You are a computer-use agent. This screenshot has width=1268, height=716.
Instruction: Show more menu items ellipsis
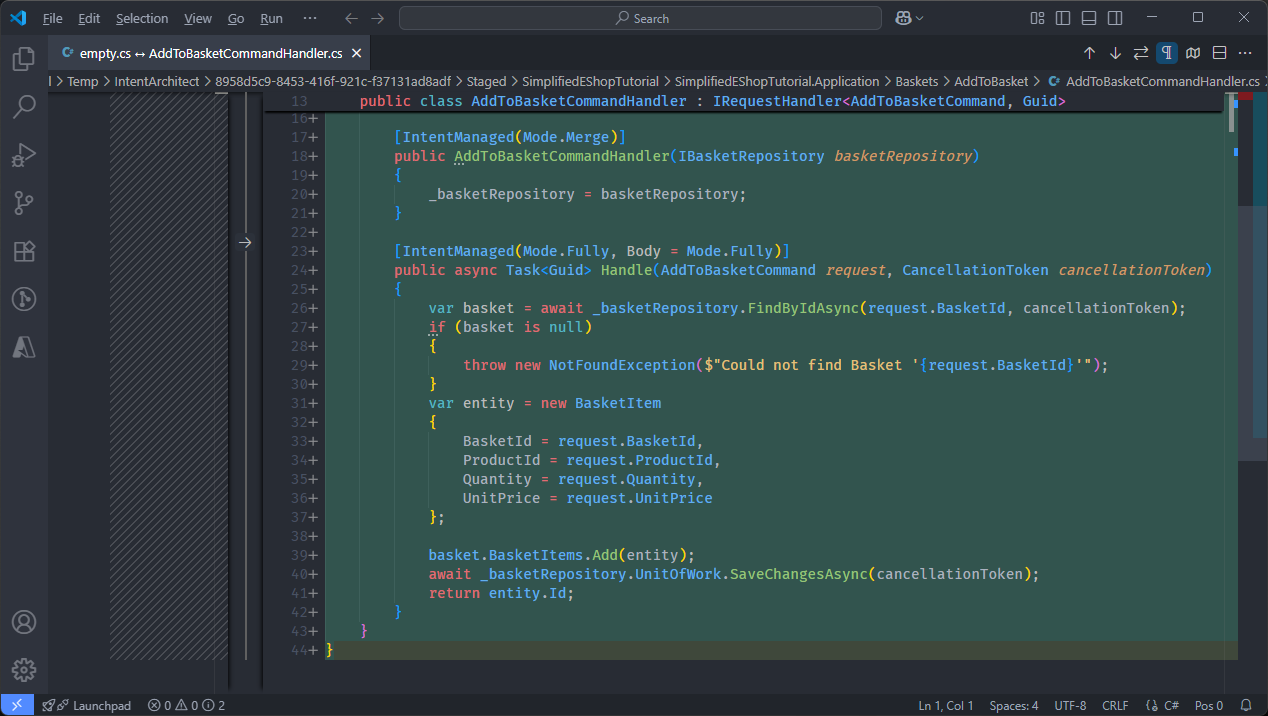(x=310, y=18)
